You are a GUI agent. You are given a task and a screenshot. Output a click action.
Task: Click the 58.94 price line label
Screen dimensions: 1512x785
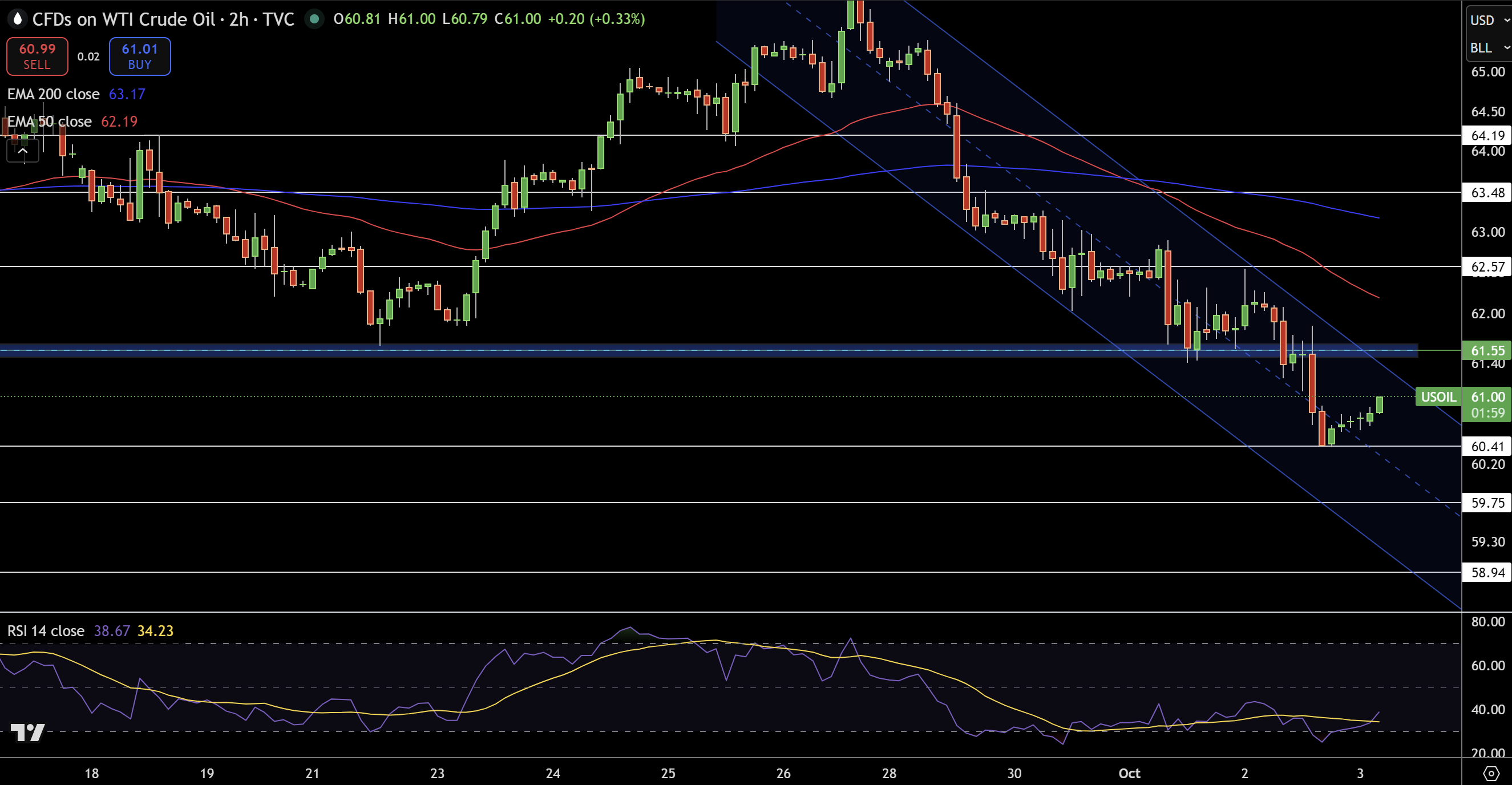(x=1487, y=573)
